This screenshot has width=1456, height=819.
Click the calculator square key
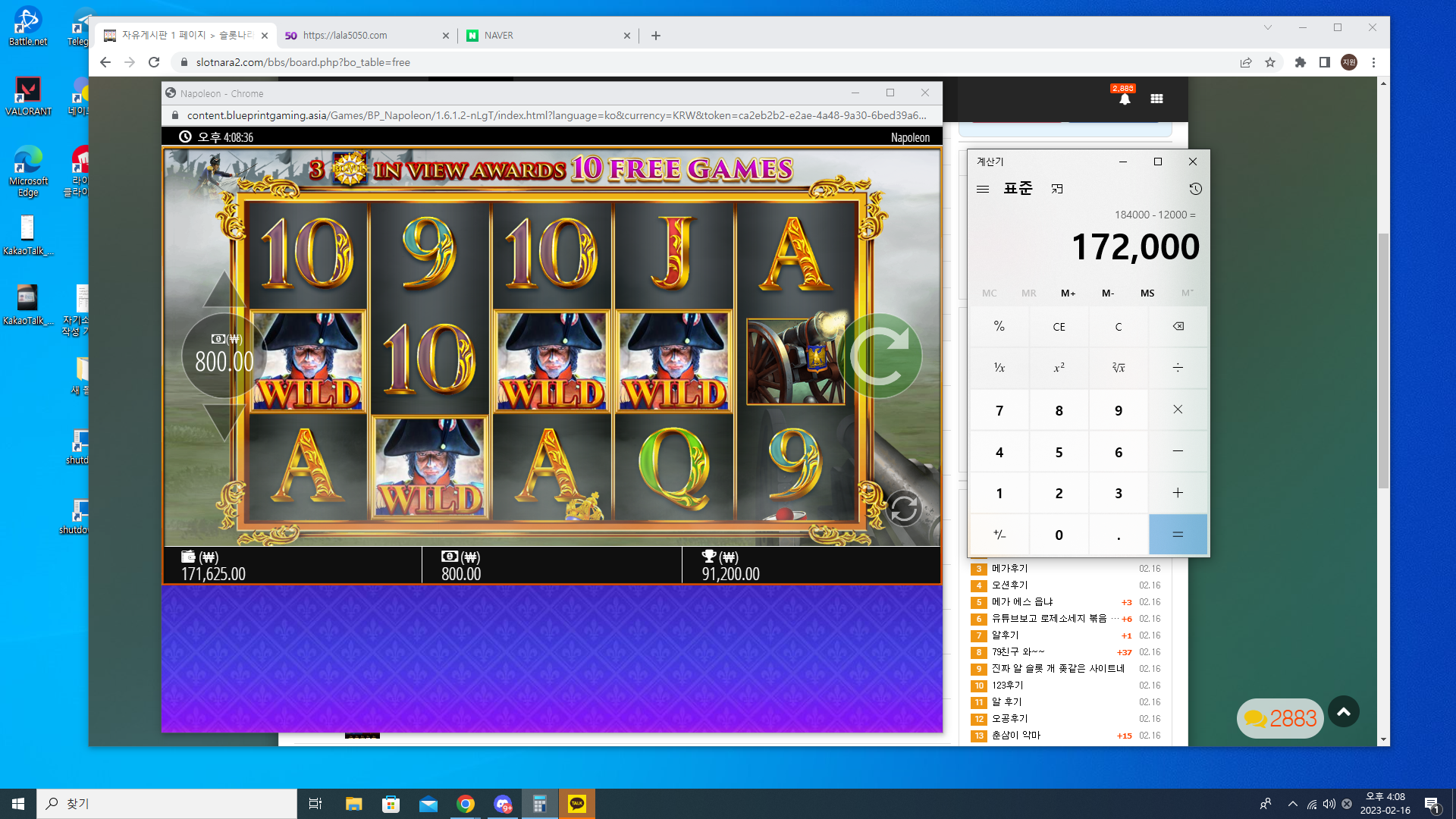click(1059, 368)
